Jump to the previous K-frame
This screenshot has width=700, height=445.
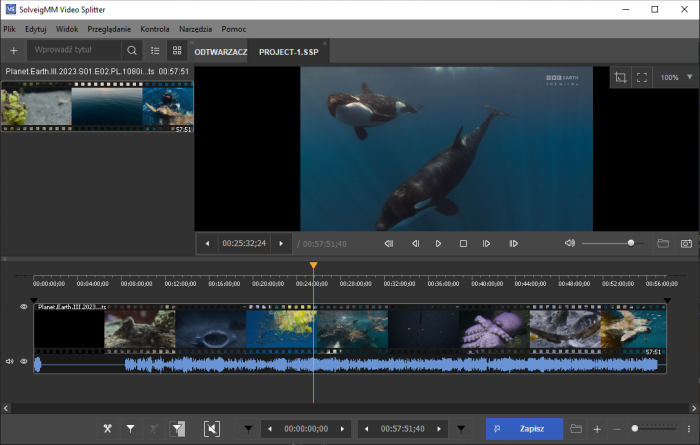(389, 244)
